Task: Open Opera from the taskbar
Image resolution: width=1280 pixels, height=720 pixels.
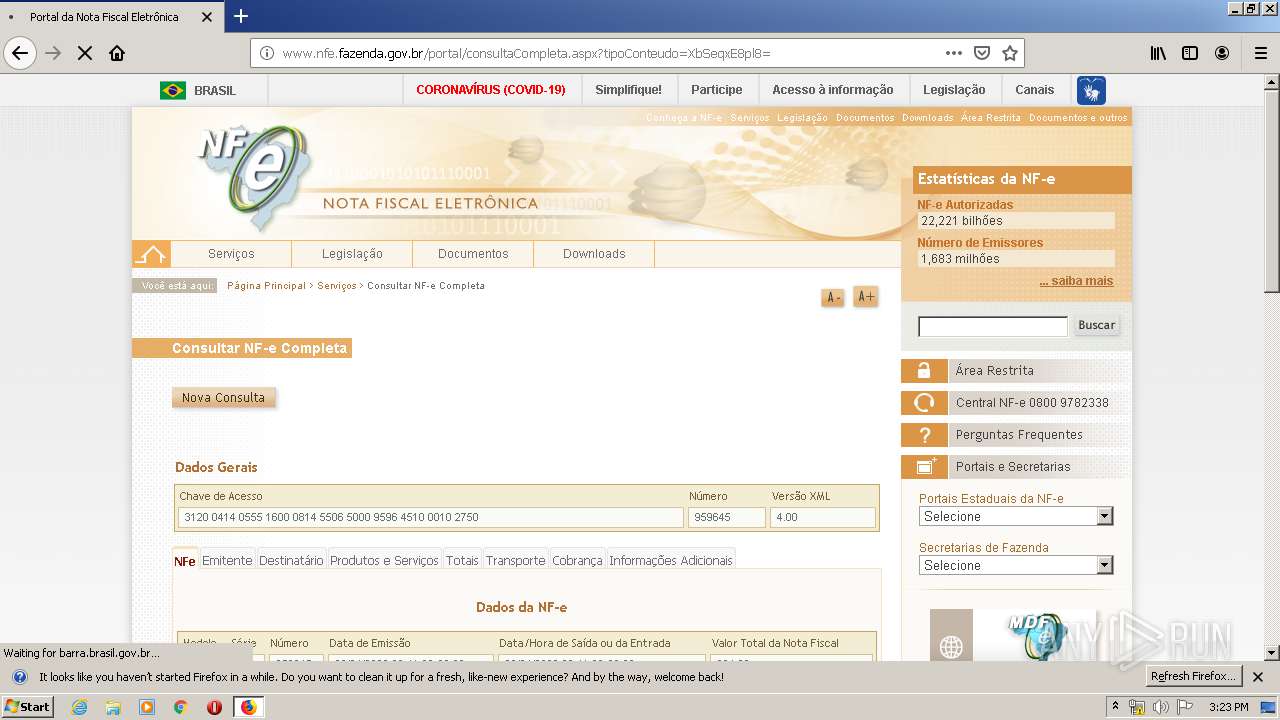Action: click(214, 707)
